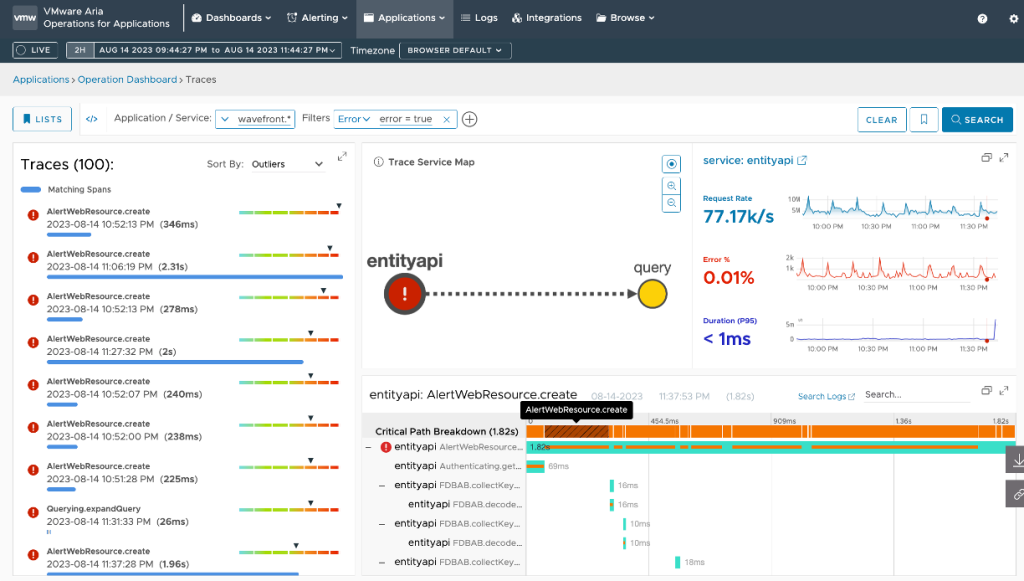1024x581 pixels.
Task: Follow the Operation Dashboard breadcrumb link
Action: tap(127, 80)
